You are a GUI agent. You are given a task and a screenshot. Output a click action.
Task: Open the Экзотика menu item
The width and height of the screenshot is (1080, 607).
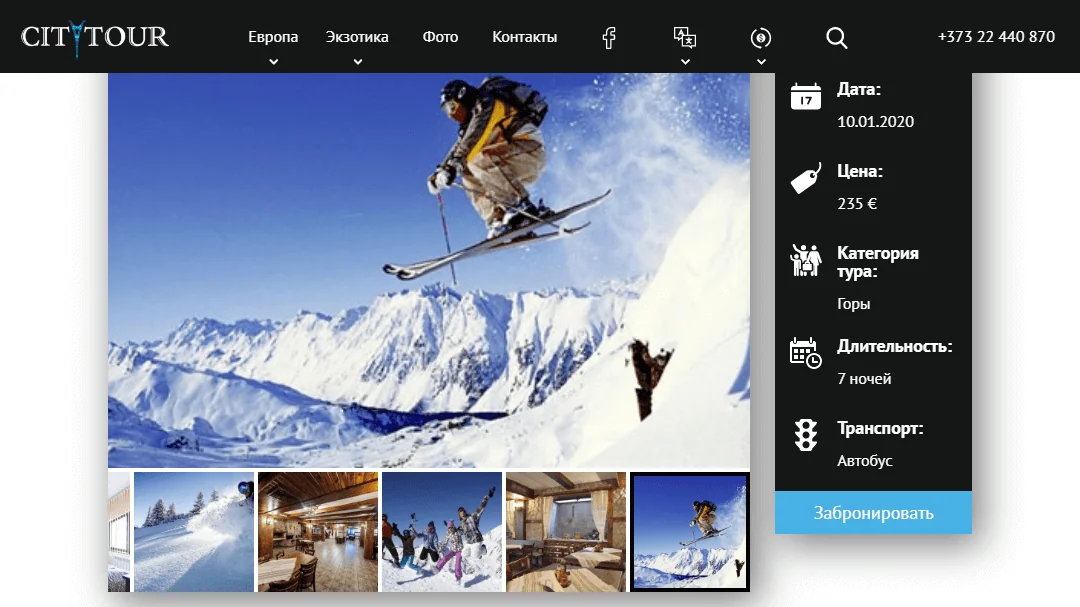357,37
